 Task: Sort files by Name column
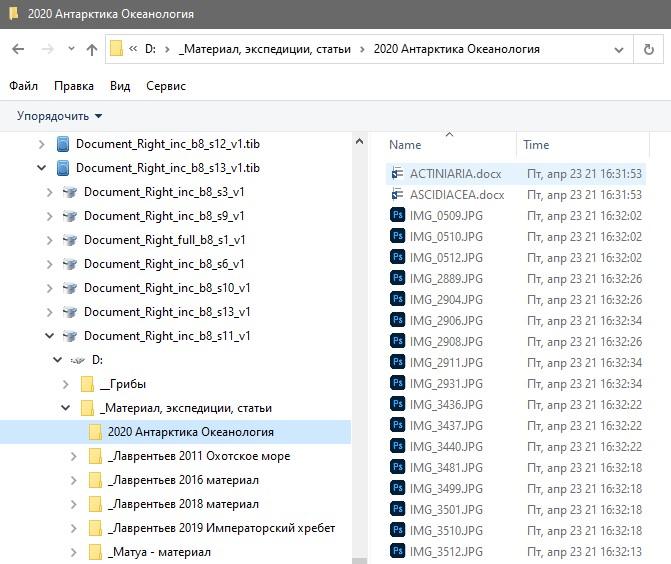[x=405, y=145]
